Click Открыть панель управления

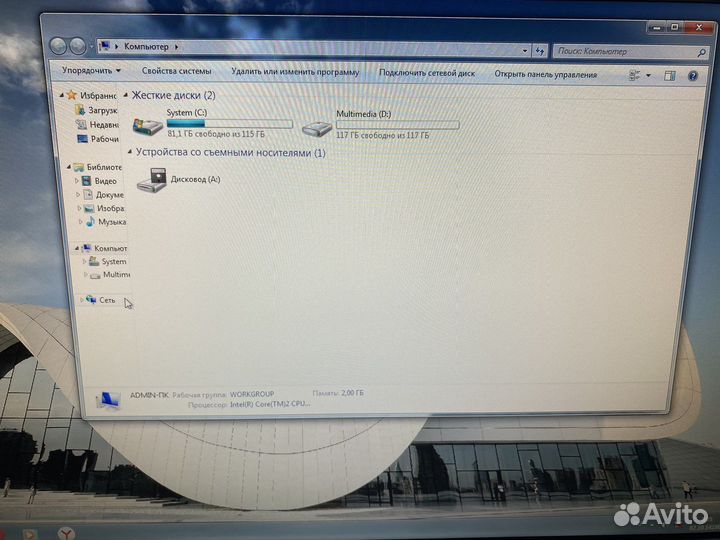pyautogui.click(x=546, y=74)
